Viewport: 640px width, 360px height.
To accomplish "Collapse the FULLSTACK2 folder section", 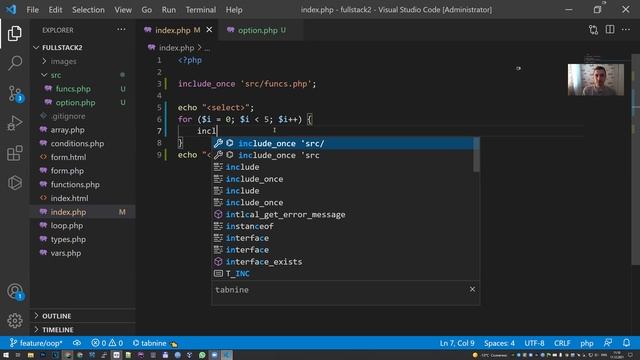I will [83, 48].
